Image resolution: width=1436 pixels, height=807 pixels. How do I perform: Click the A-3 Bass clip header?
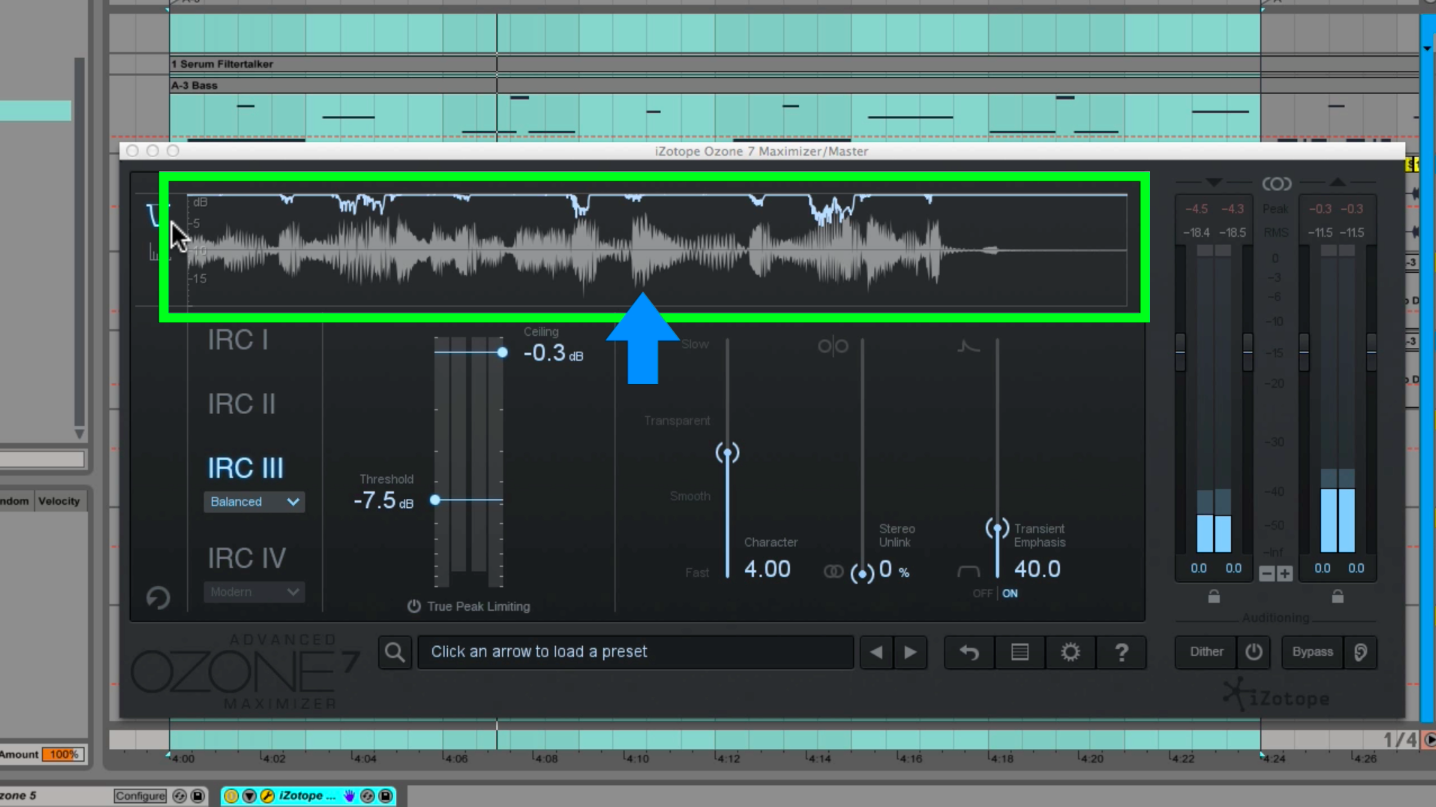point(794,86)
